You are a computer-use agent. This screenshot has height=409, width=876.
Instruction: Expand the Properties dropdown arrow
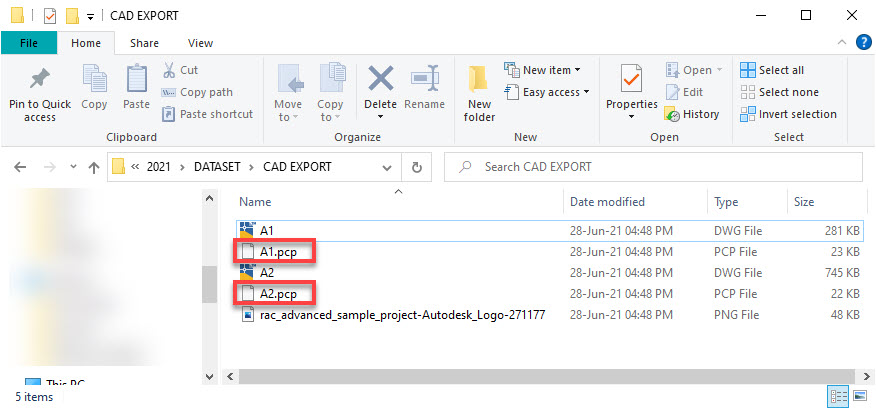pyautogui.click(x=632, y=117)
